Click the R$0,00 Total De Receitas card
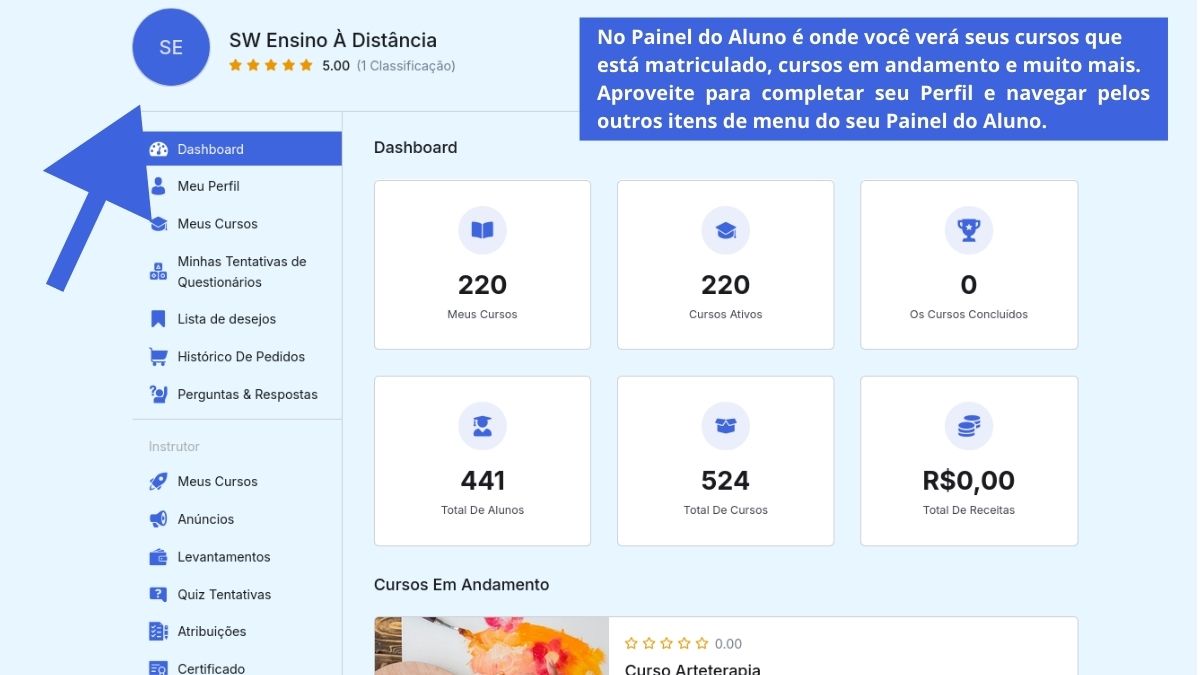The height and width of the screenshot is (675, 1200). click(x=968, y=461)
